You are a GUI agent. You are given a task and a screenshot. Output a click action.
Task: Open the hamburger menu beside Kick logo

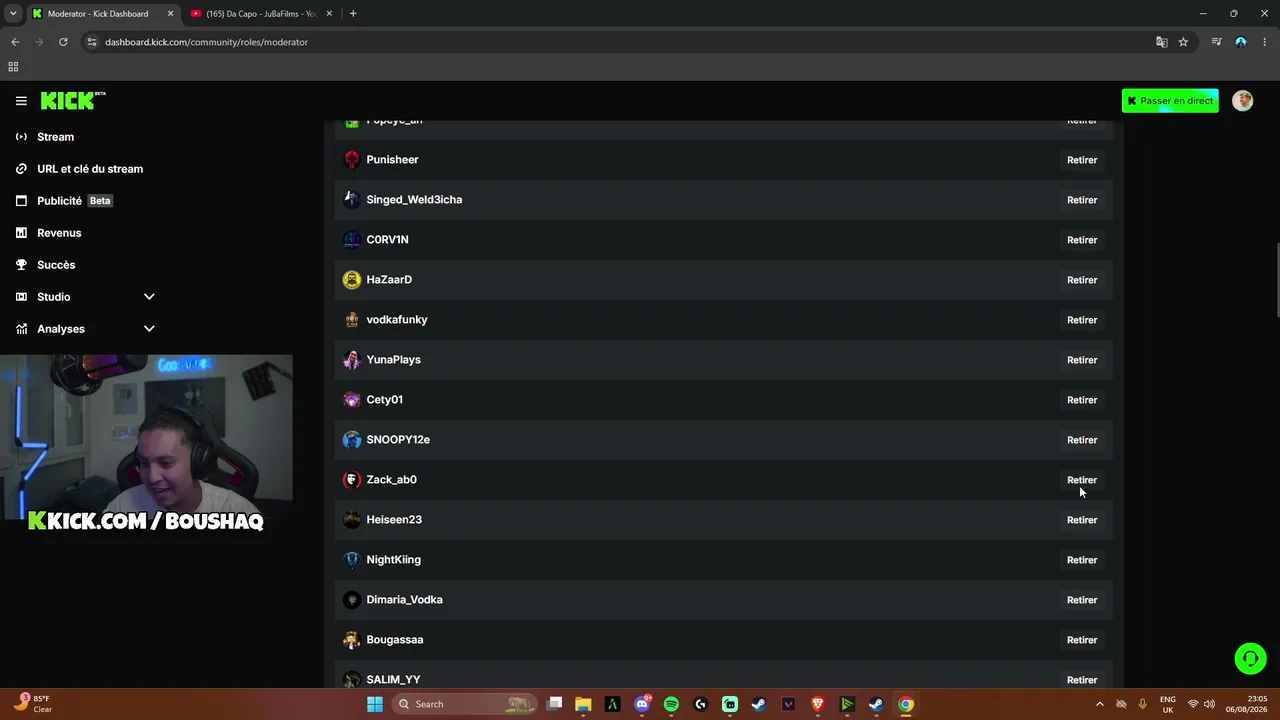click(x=21, y=101)
